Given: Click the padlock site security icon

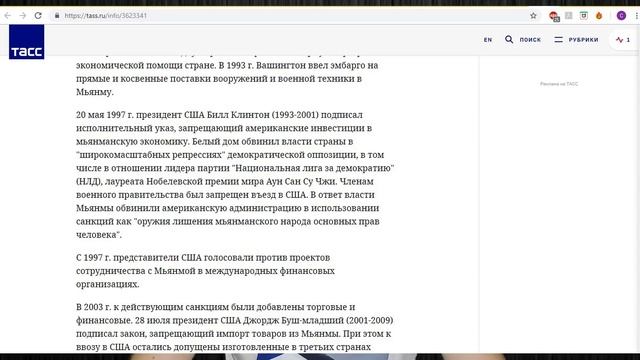Looking at the screenshot, I should (x=57, y=16).
